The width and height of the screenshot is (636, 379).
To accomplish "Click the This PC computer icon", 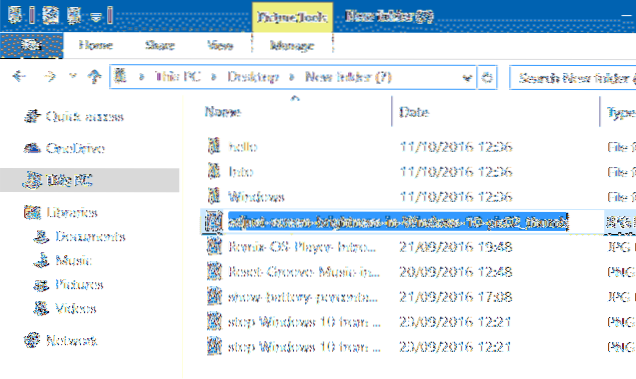I will pos(32,180).
